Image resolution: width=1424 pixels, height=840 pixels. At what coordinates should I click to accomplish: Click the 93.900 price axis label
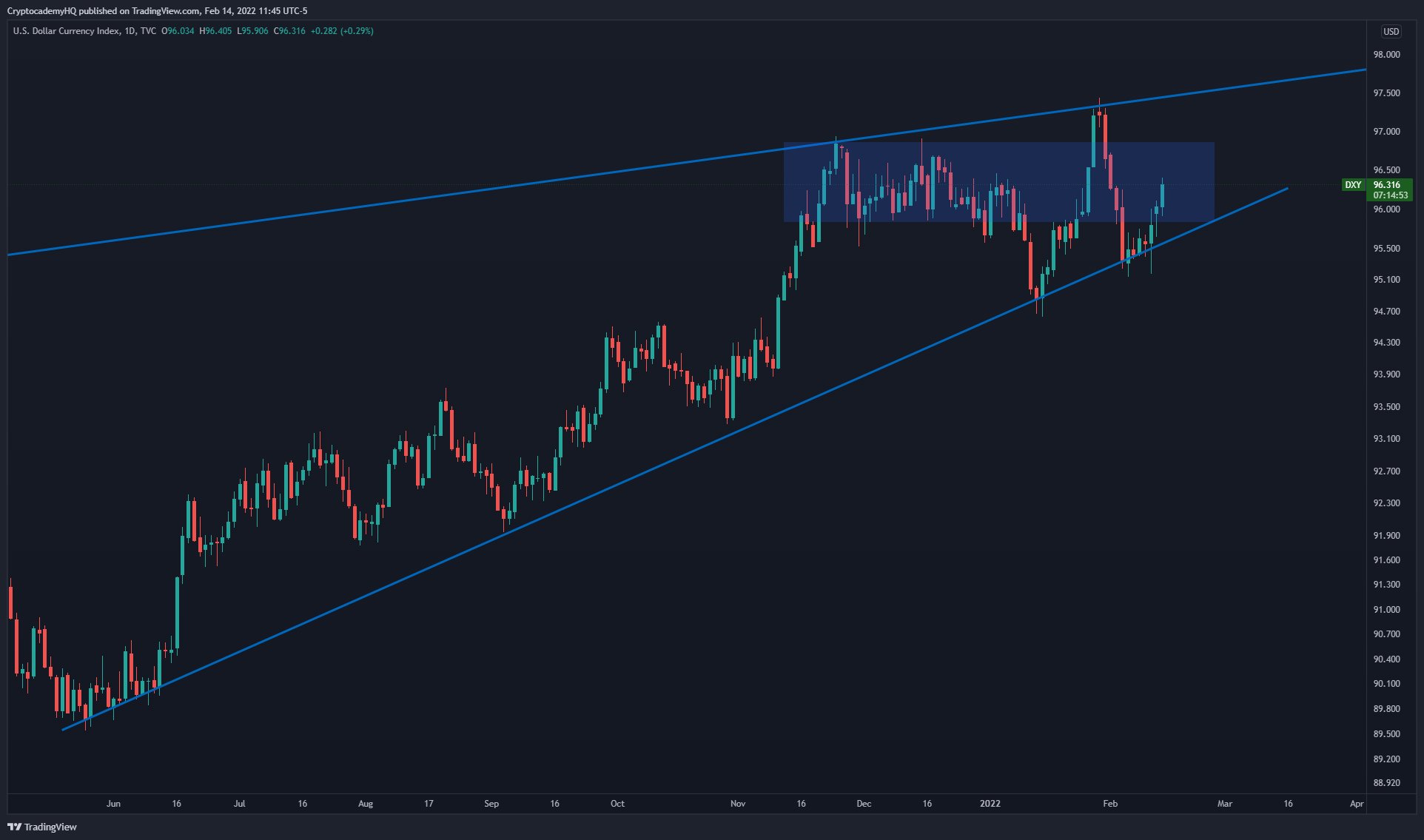(1386, 374)
